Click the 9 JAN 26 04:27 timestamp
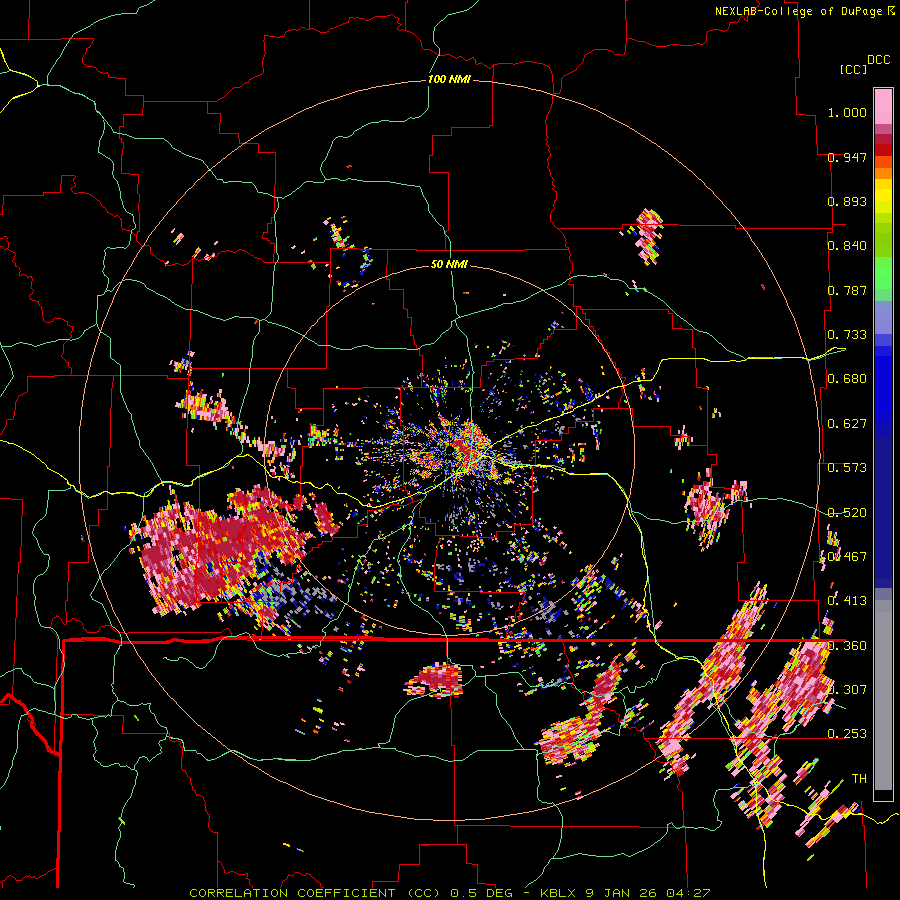This screenshot has height=900, width=900. 647,893
